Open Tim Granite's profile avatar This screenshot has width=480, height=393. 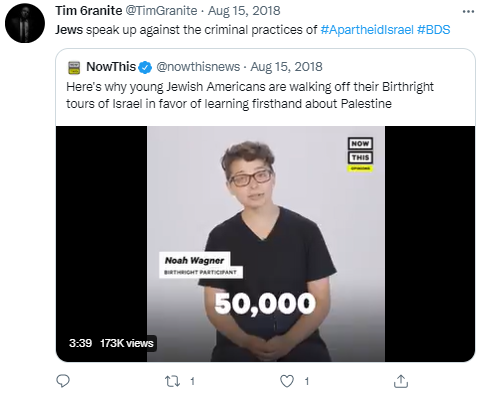click(25, 23)
